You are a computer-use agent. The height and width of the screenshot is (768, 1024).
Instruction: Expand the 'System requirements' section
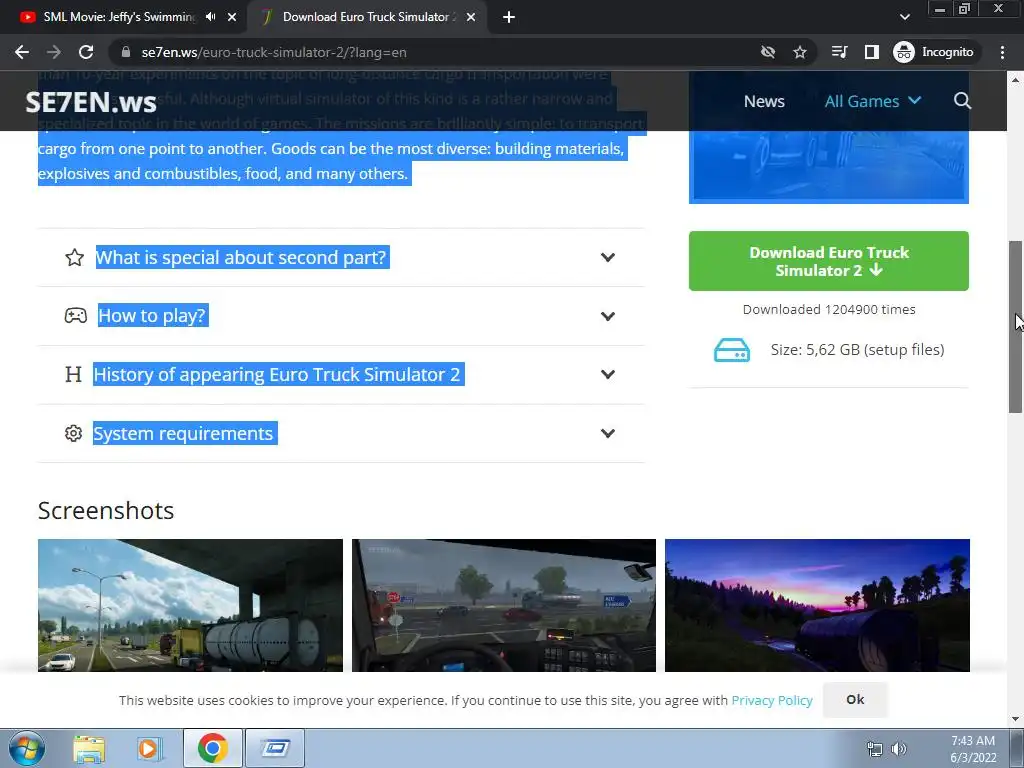341,434
